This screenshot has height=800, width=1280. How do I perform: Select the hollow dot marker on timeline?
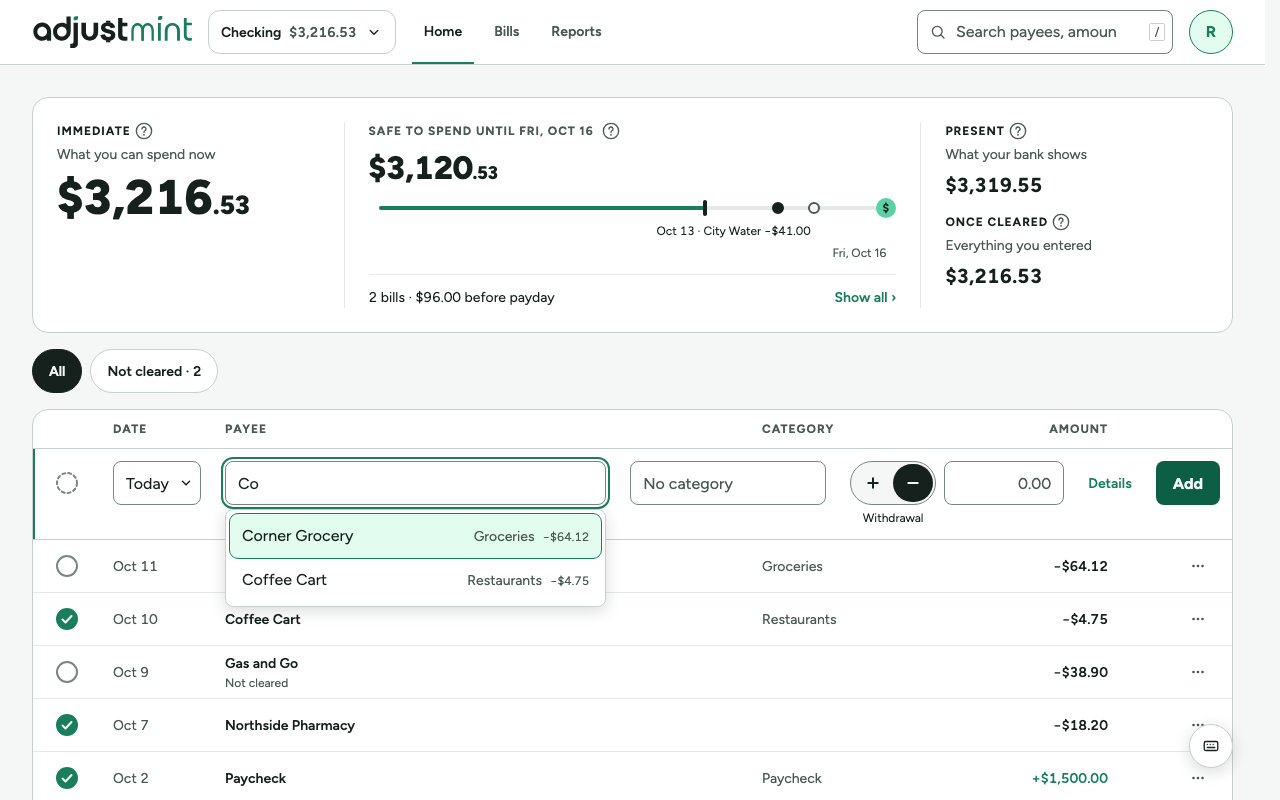click(x=814, y=208)
